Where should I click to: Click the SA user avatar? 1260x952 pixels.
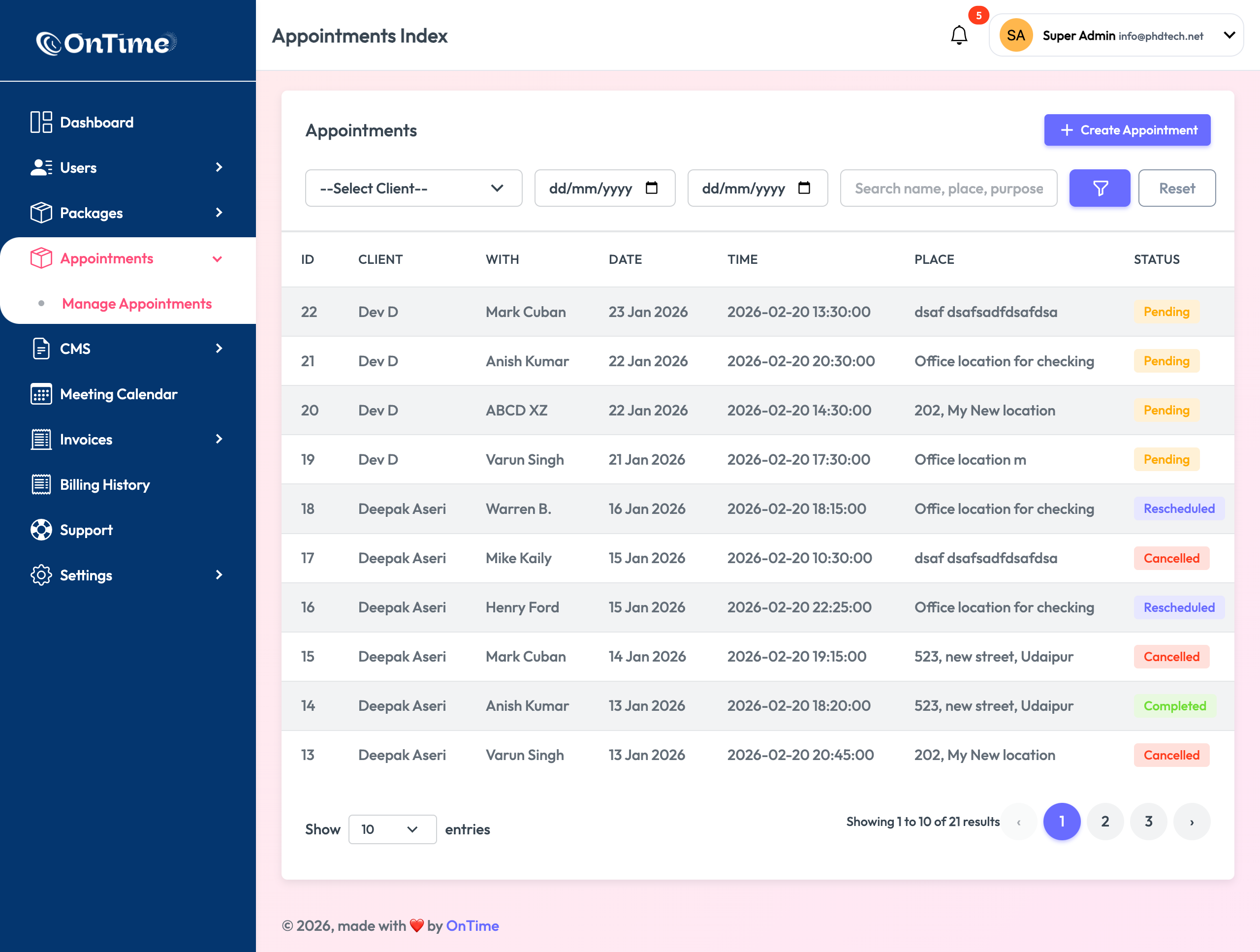click(1016, 35)
